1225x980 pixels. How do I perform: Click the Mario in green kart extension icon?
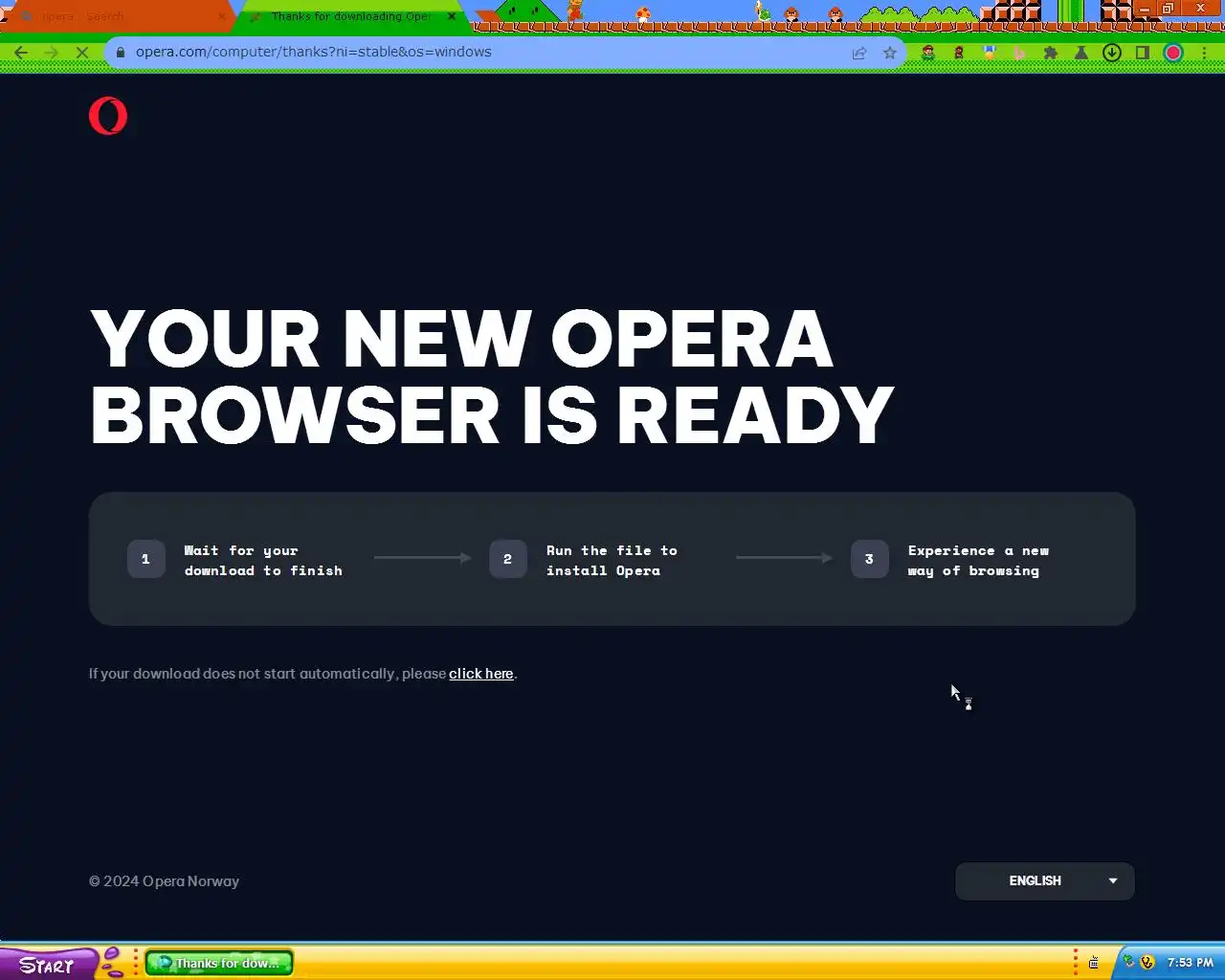point(927,53)
